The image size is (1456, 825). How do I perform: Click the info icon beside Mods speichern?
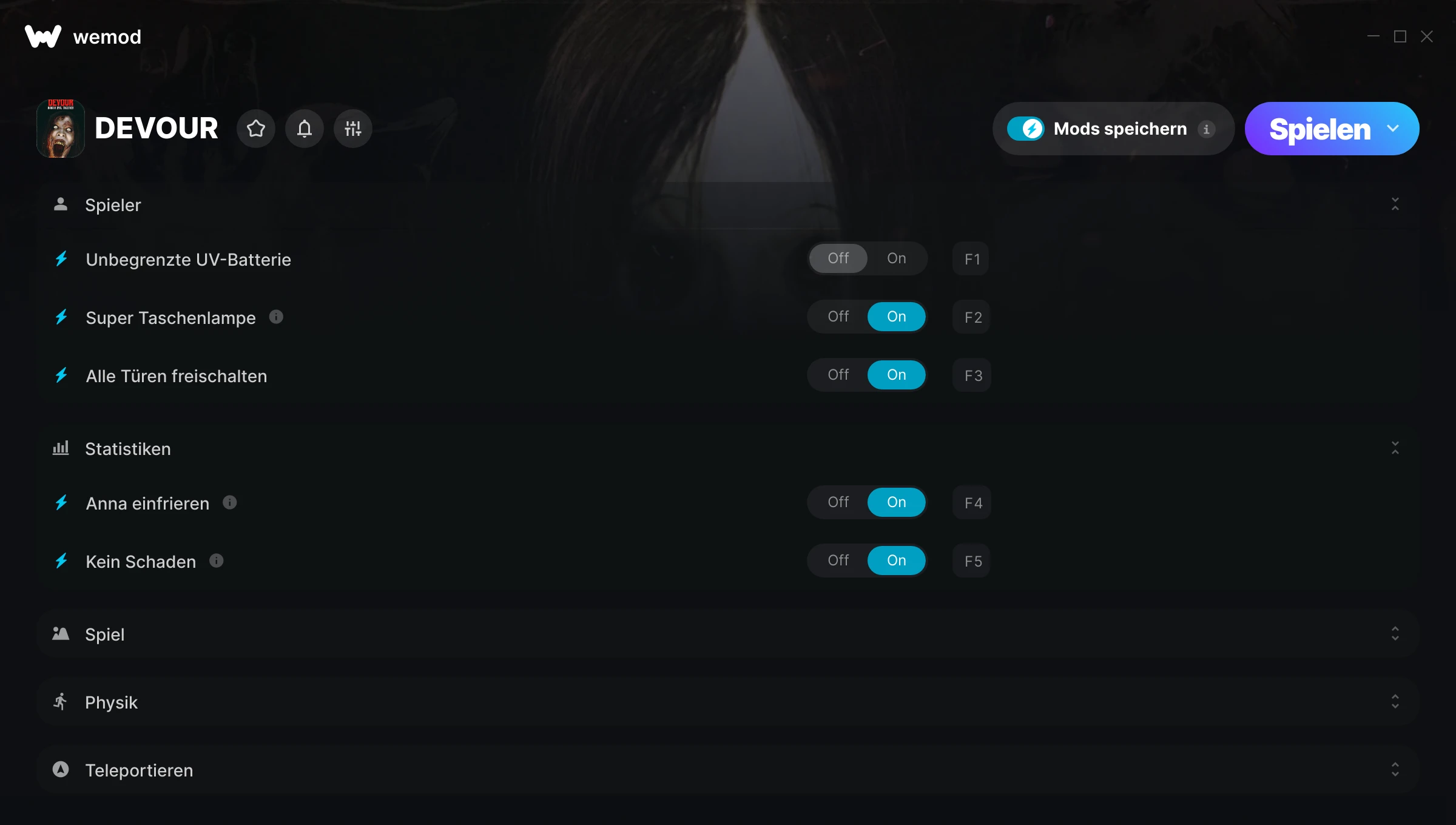(1206, 129)
